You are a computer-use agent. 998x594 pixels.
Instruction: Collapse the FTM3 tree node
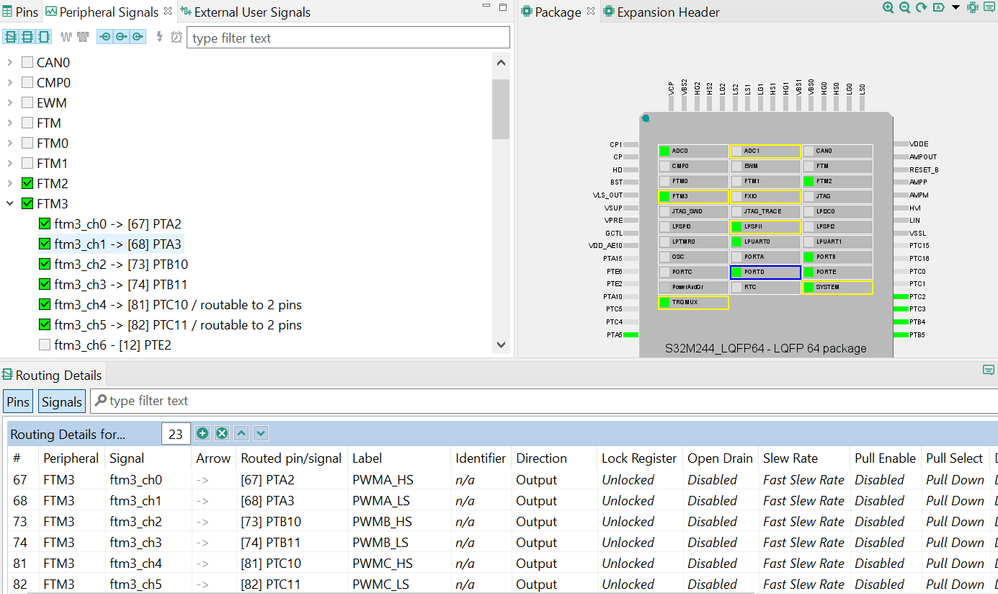point(10,204)
